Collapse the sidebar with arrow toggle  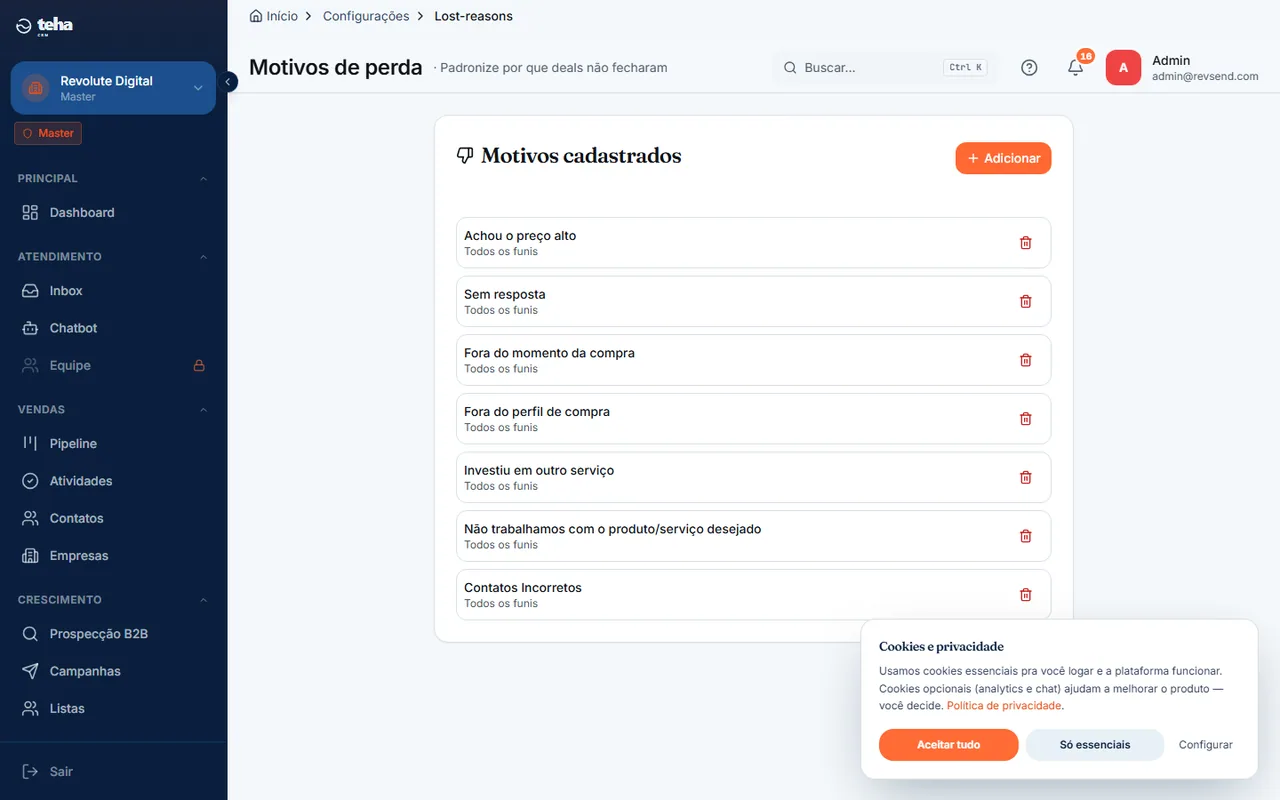[228, 82]
